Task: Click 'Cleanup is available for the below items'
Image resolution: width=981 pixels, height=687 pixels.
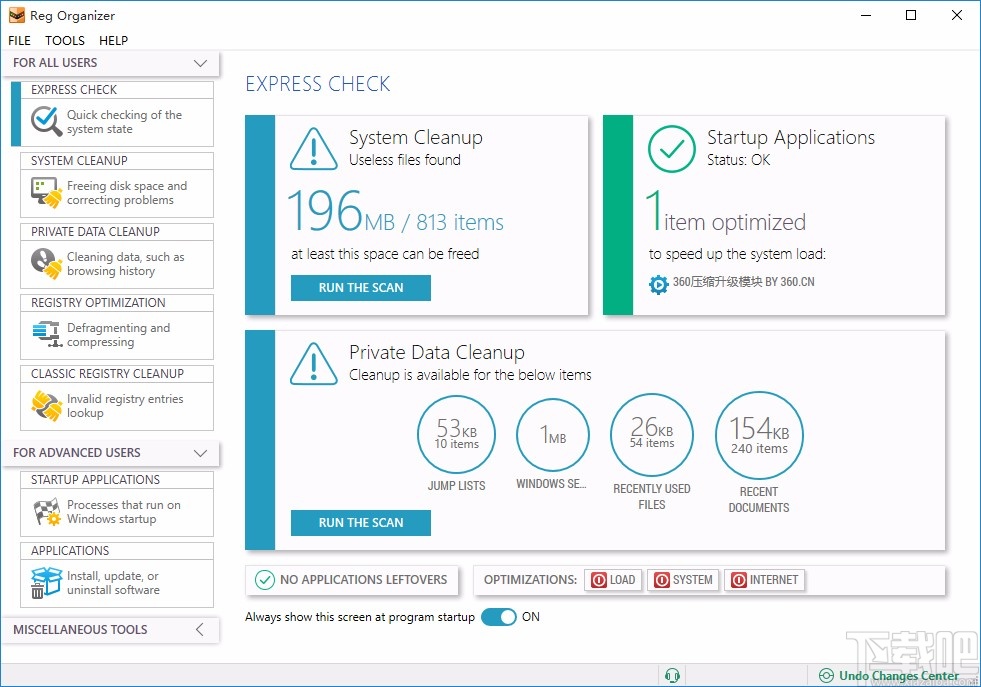Action: pyautogui.click(x=470, y=375)
